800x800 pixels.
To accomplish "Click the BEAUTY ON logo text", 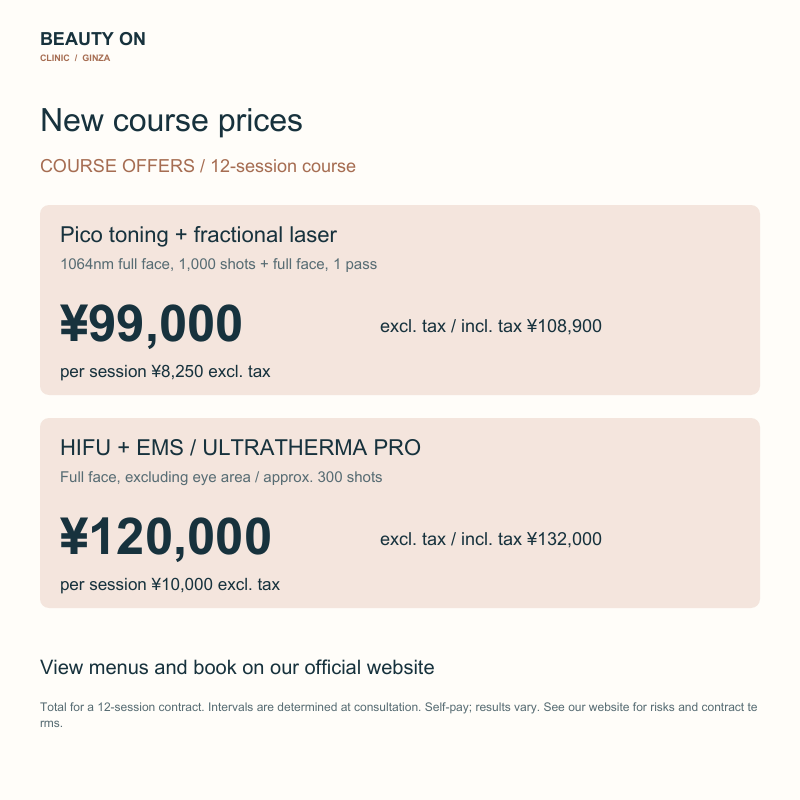I will click(x=93, y=39).
